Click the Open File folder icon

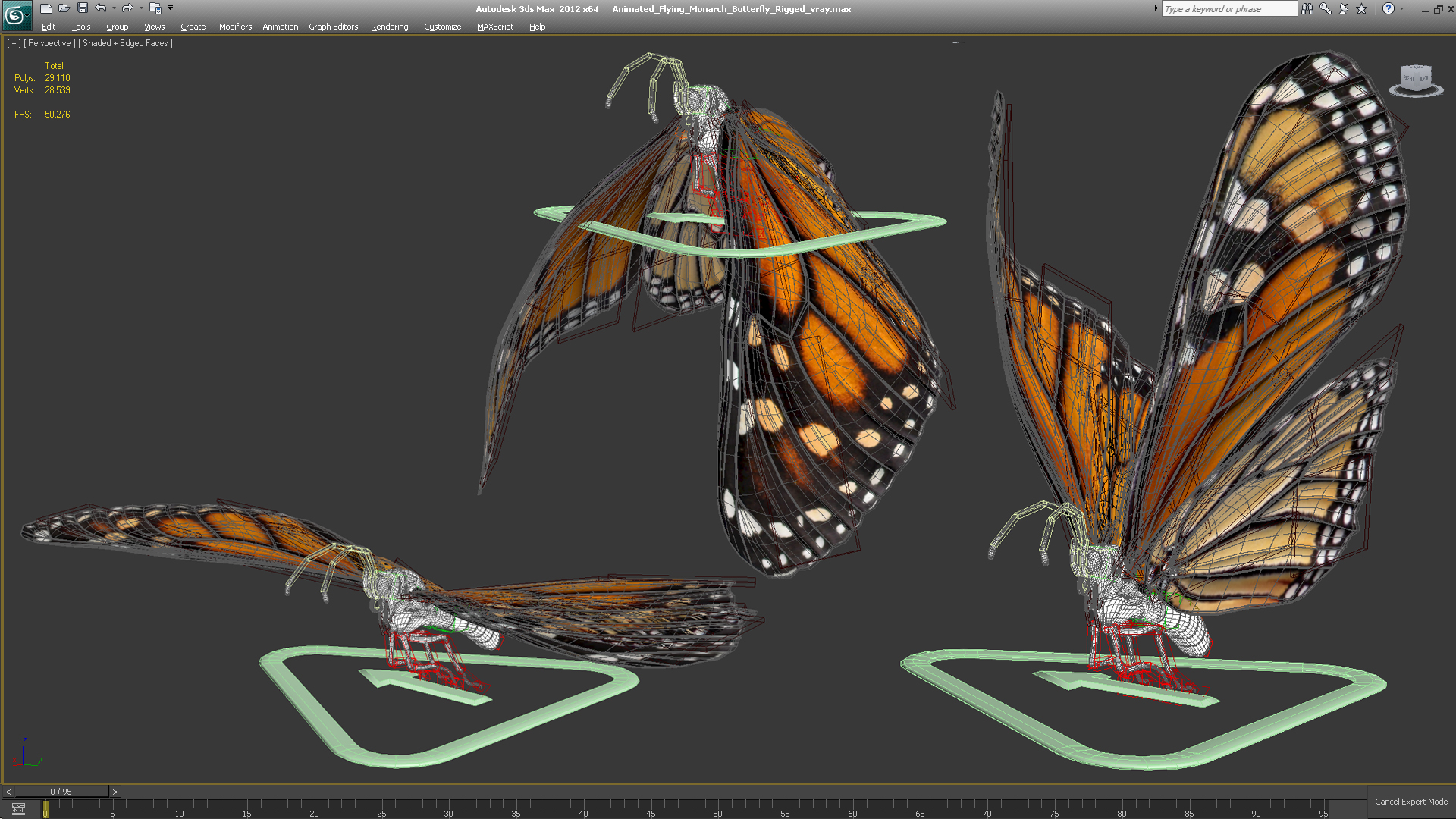point(64,8)
